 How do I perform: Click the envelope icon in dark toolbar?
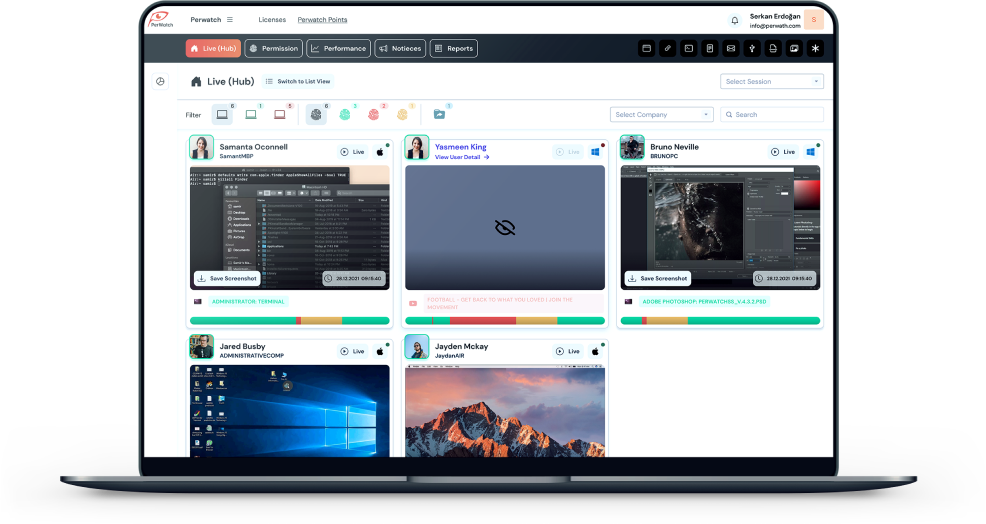731,48
